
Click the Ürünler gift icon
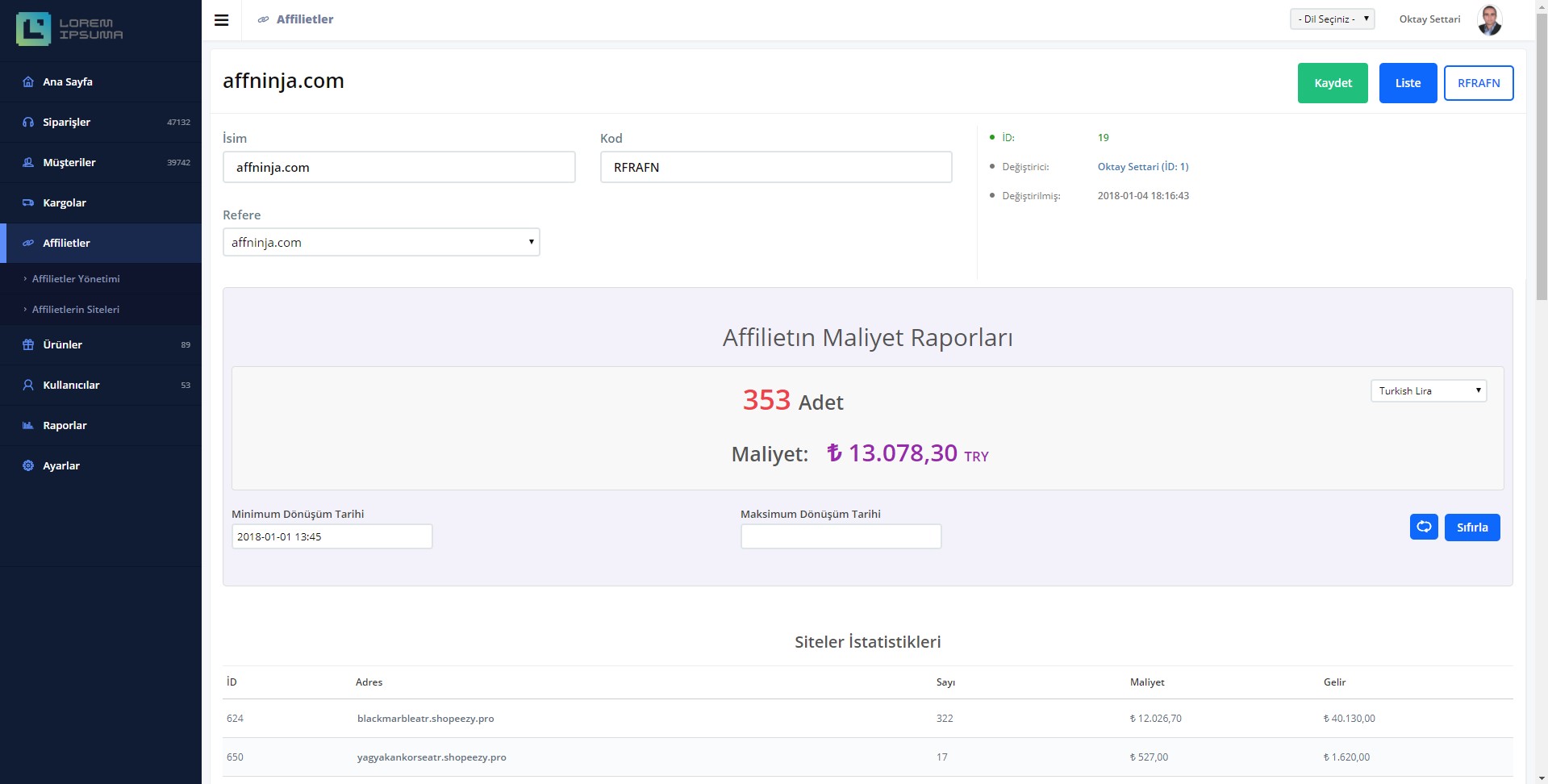point(28,344)
